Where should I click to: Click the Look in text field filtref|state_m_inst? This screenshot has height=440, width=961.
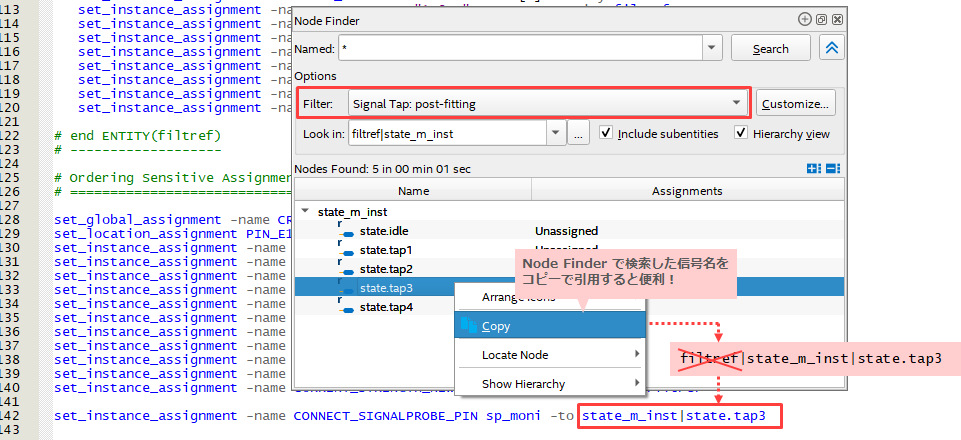pos(447,133)
